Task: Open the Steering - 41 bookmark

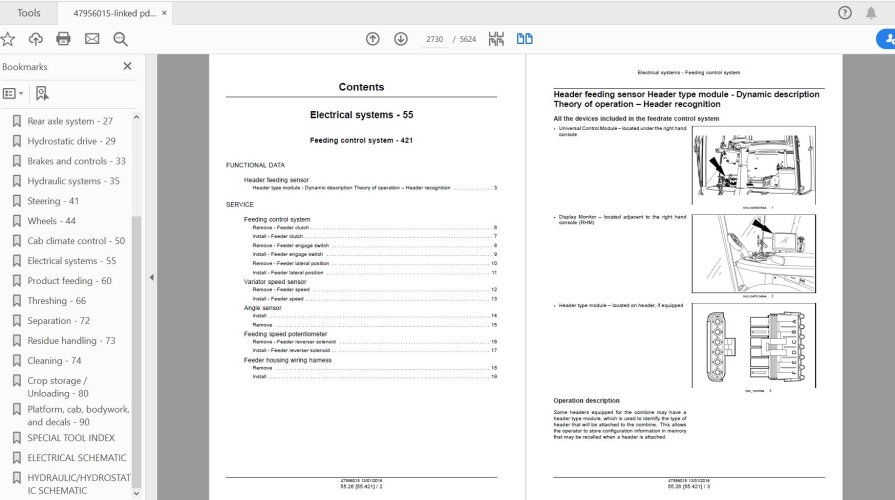Action: click(53, 201)
